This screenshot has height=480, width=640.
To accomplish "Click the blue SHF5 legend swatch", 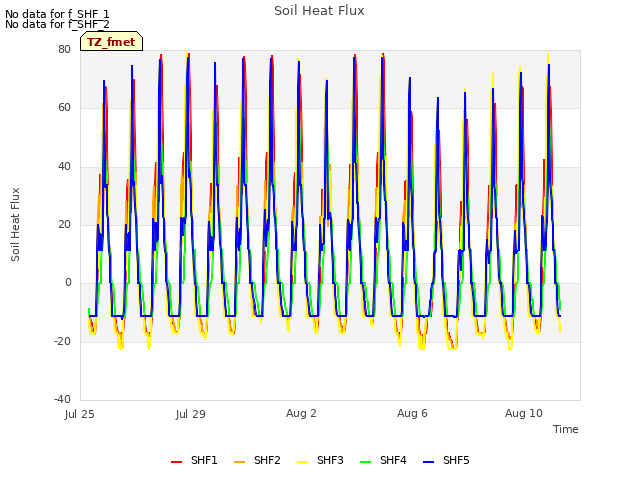I will click(x=429, y=462).
